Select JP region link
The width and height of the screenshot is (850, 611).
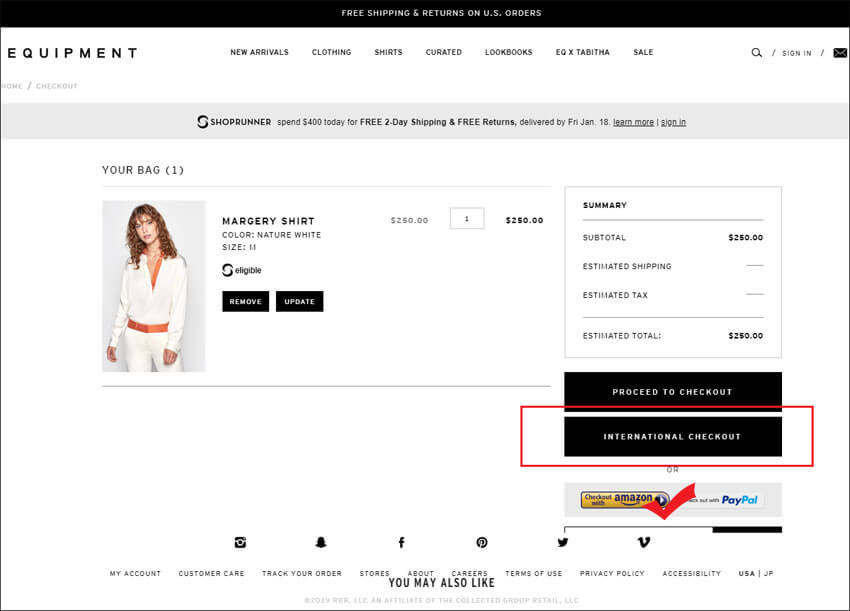tap(769, 573)
